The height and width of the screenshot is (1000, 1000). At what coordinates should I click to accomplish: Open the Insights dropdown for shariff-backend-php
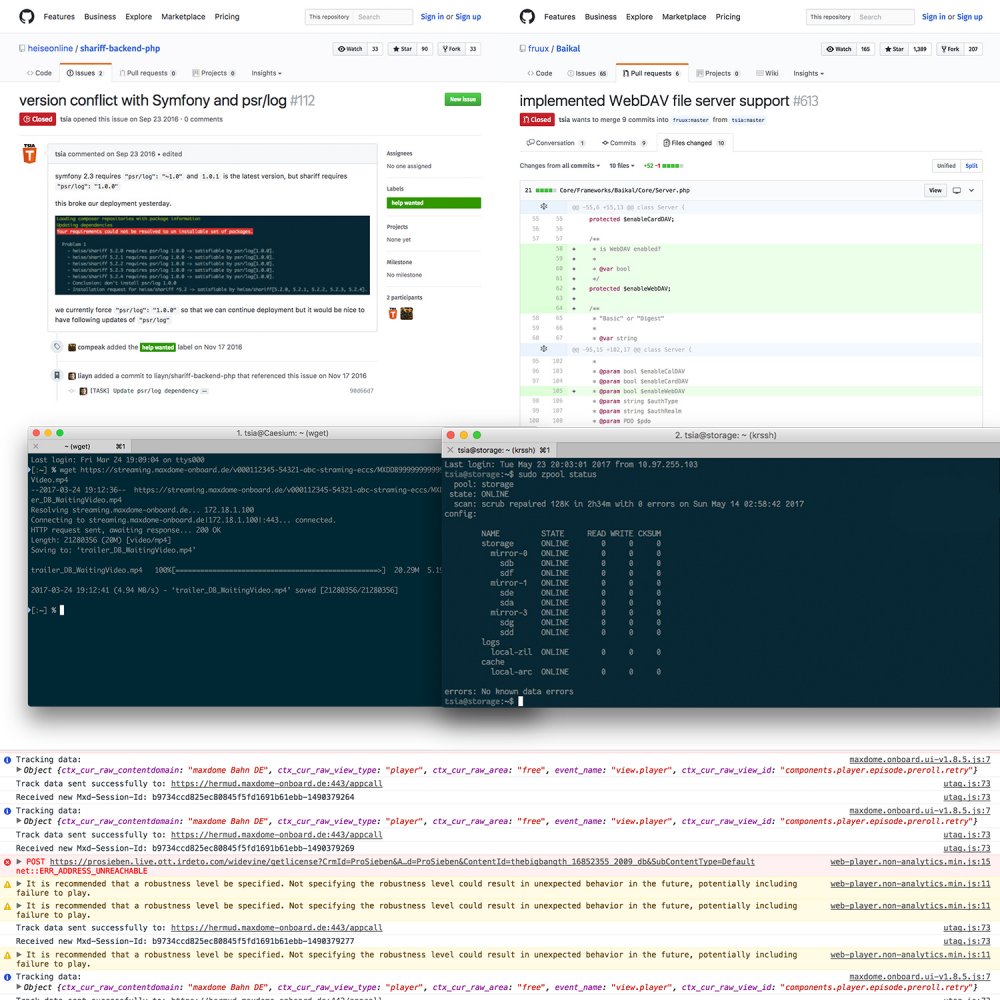click(x=267, y=73)
